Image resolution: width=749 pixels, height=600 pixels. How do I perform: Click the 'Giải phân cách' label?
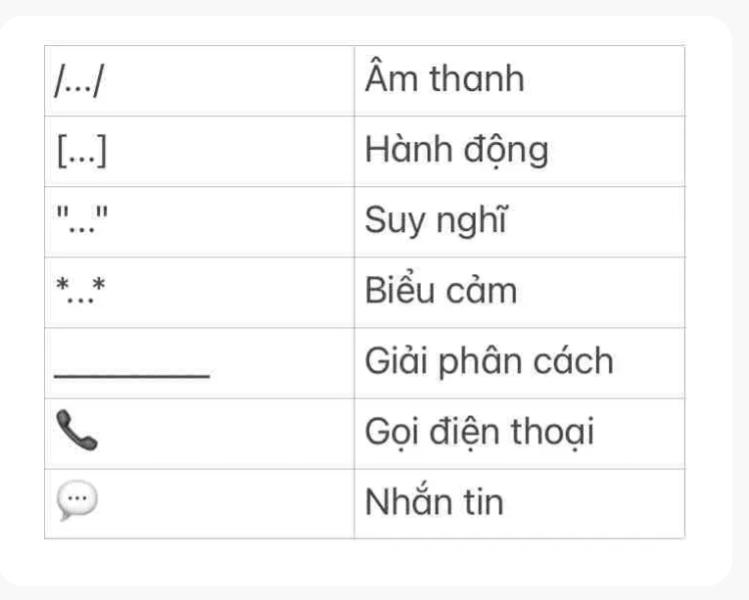(x=489, y=362)
